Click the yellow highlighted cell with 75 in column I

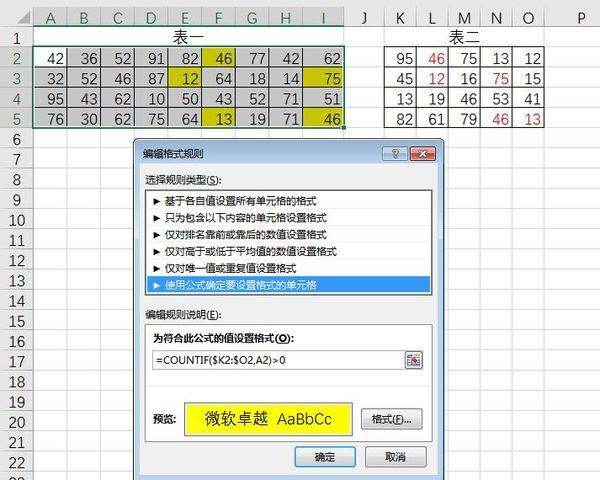[331, 79]
